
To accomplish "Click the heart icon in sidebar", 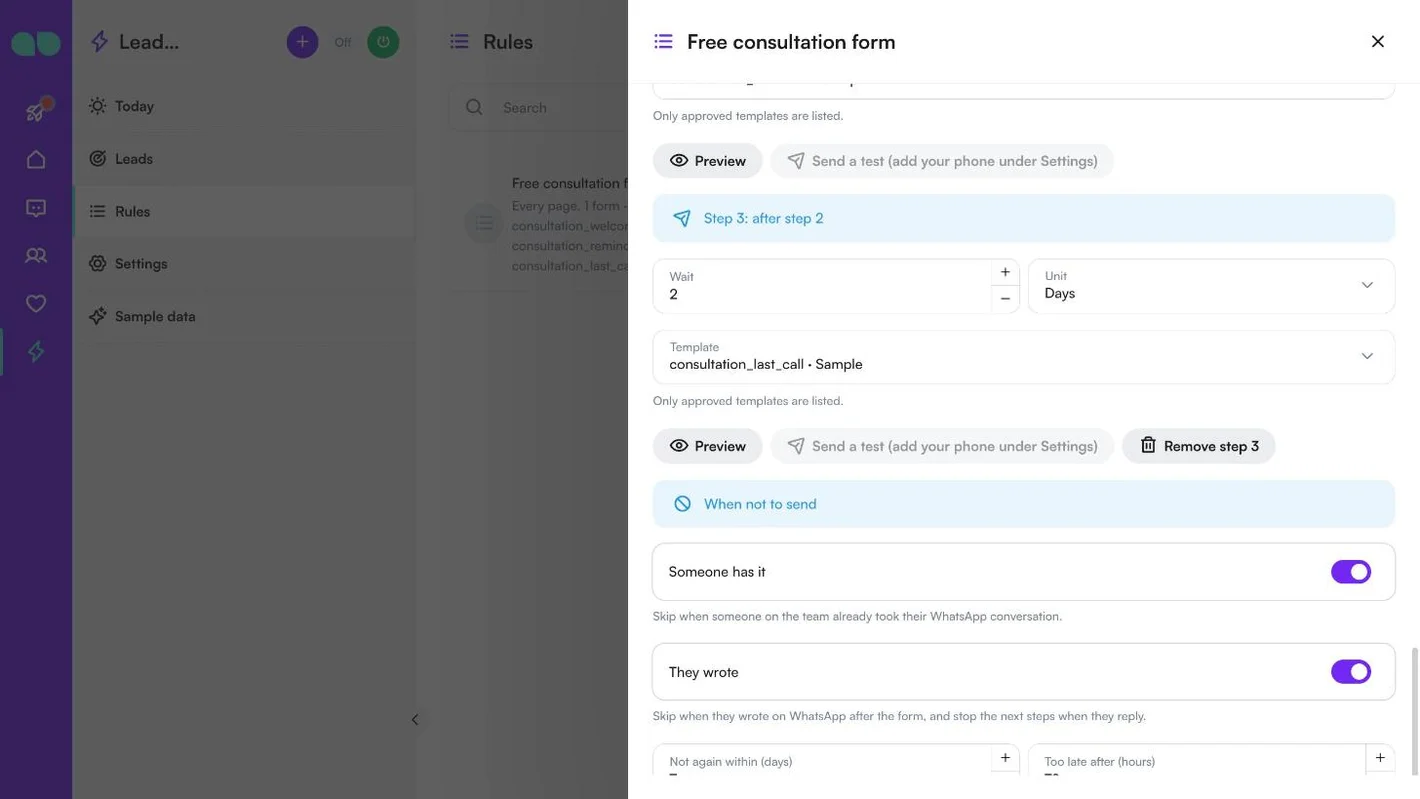I will pyautogui.click(x=36, y=303).
